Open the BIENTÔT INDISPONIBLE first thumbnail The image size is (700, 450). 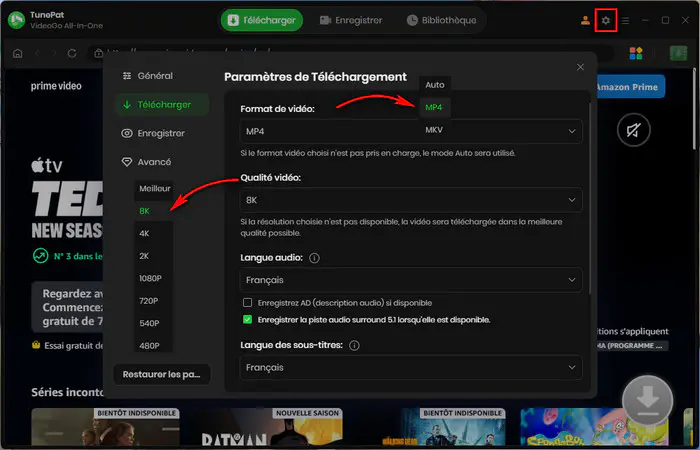(105, 426)
